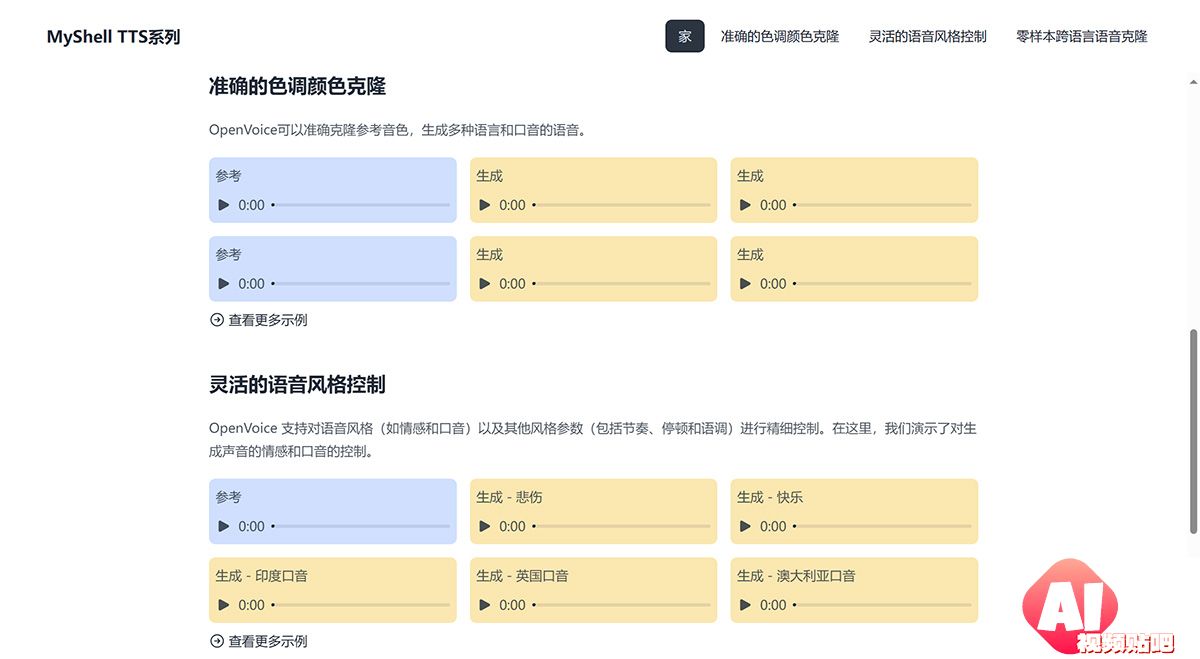Click the 生成 - 印度口音 progress slider
This screenshot has width=1200, height=659.
360,605
